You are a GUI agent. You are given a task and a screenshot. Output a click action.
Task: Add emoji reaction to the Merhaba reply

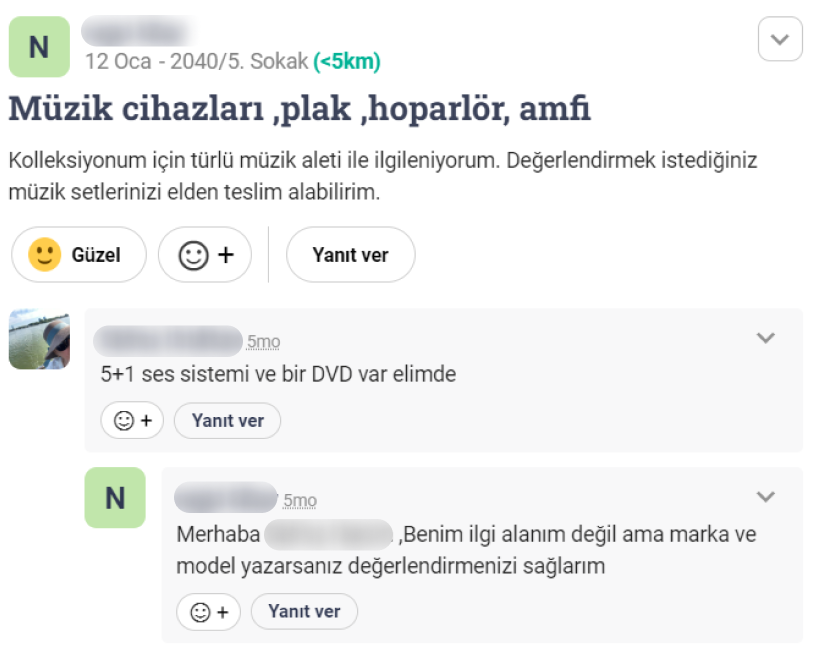(x=208, y=612)
